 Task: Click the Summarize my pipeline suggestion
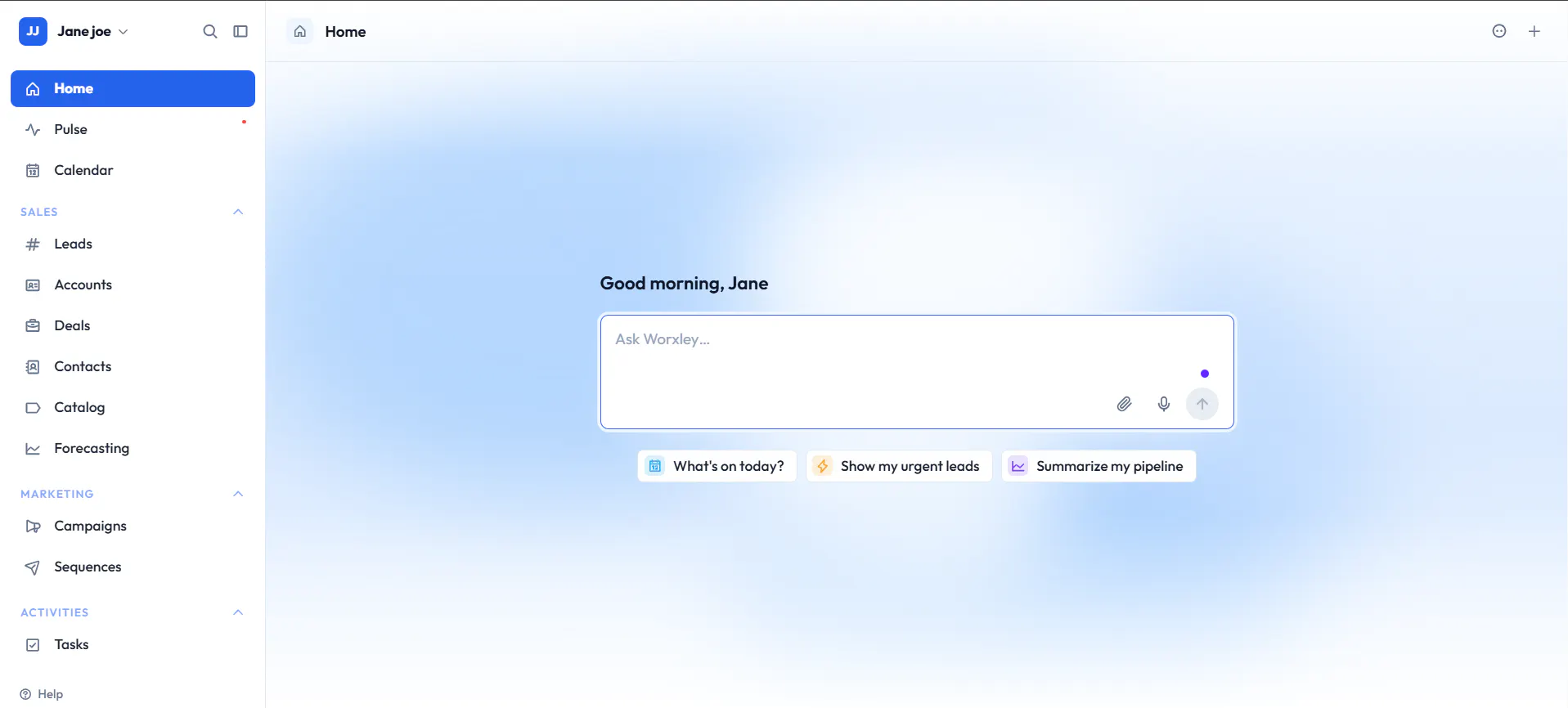point(1098,466)
